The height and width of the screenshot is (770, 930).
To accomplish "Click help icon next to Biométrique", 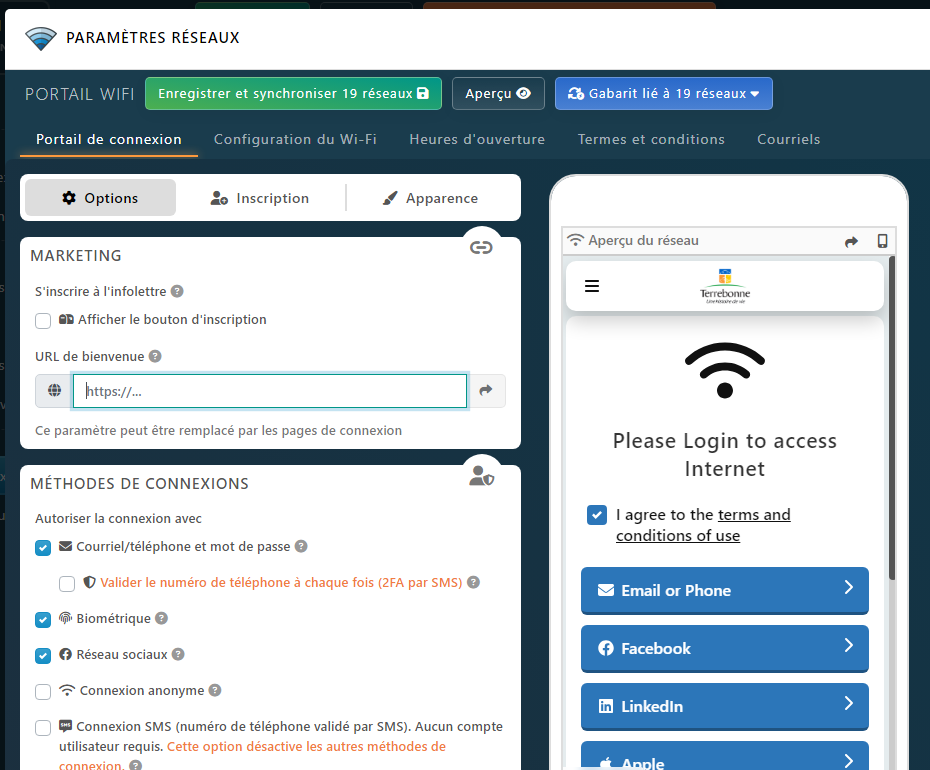I will tap(161, 619).
